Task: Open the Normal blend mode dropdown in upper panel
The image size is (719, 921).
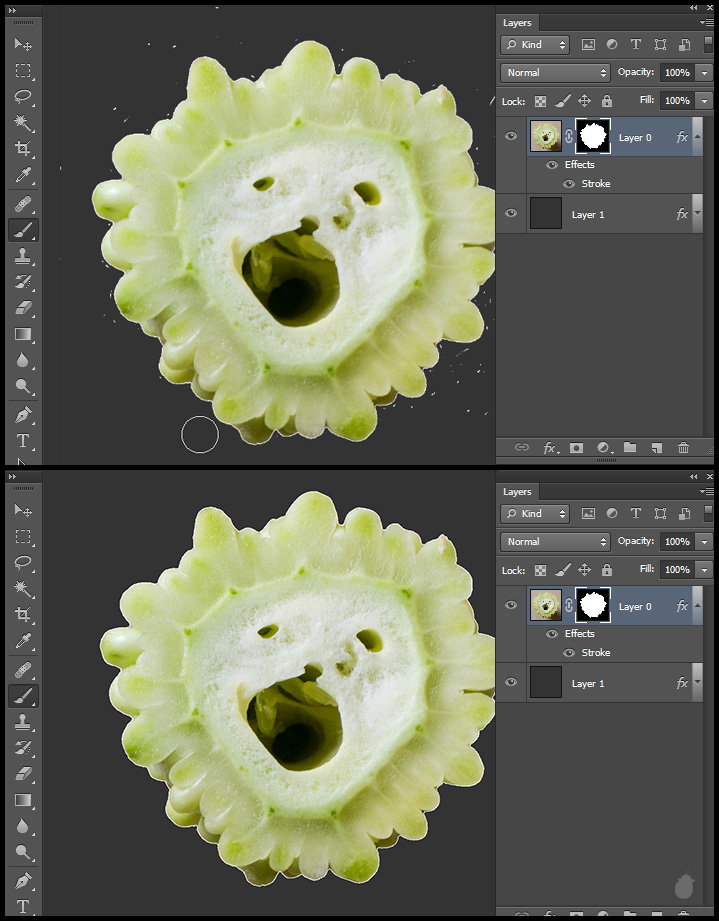Action: 556,73
